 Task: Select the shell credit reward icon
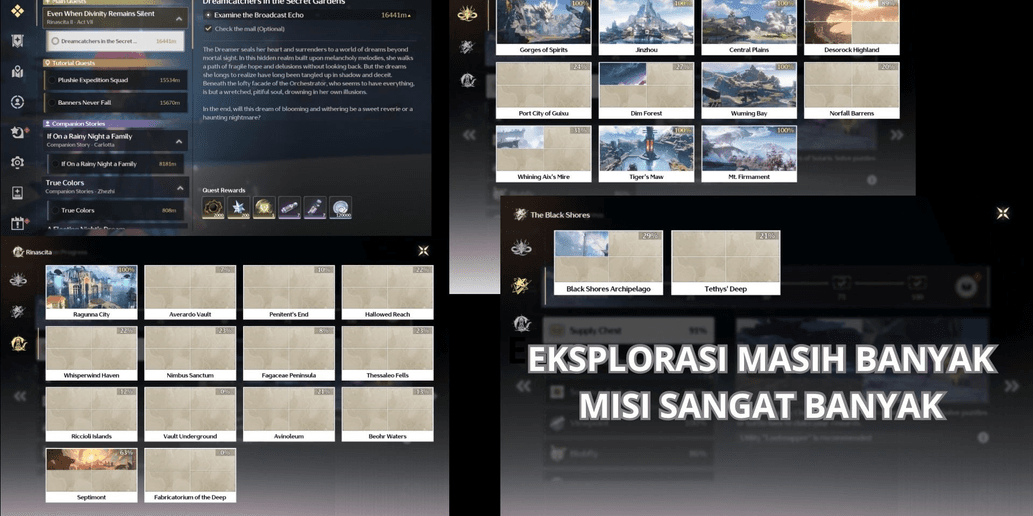(340, 208)
